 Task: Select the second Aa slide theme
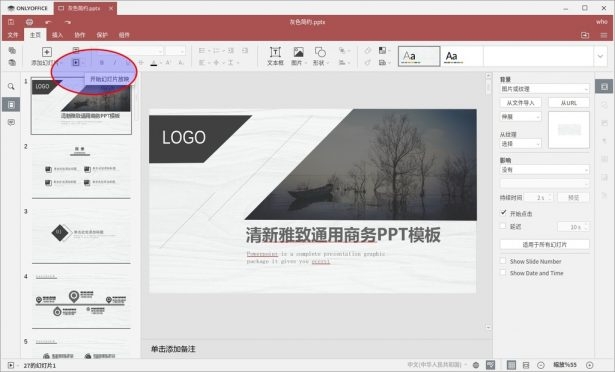coord(461,56)
